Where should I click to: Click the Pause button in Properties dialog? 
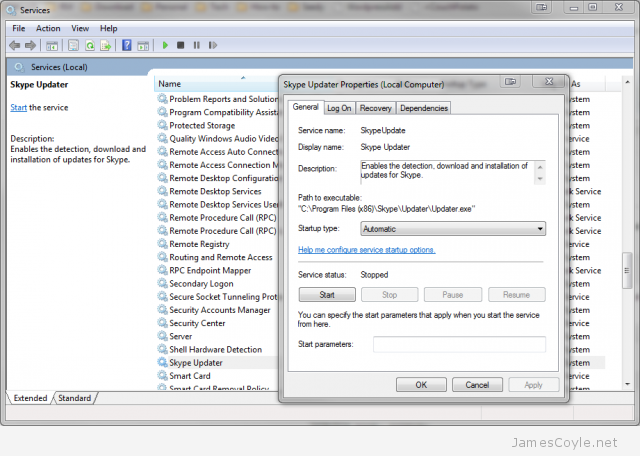tap(453, 295)
